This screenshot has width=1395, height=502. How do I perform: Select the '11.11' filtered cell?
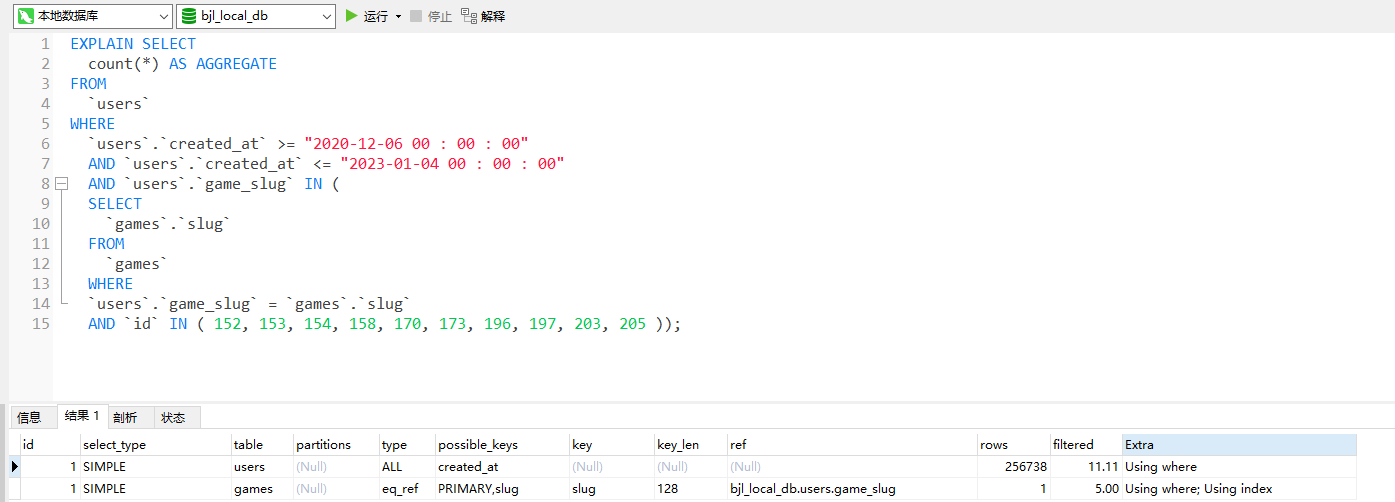1085,466
